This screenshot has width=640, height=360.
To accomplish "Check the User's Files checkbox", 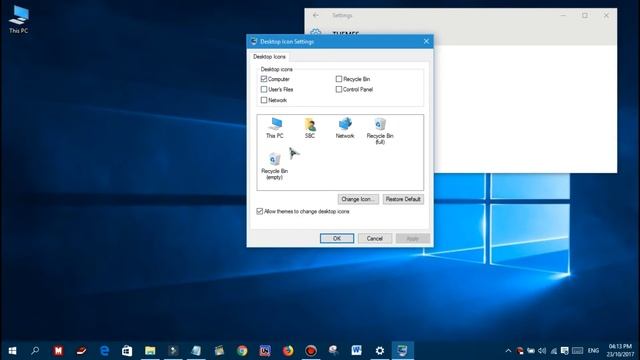I will tap(264, 89).
